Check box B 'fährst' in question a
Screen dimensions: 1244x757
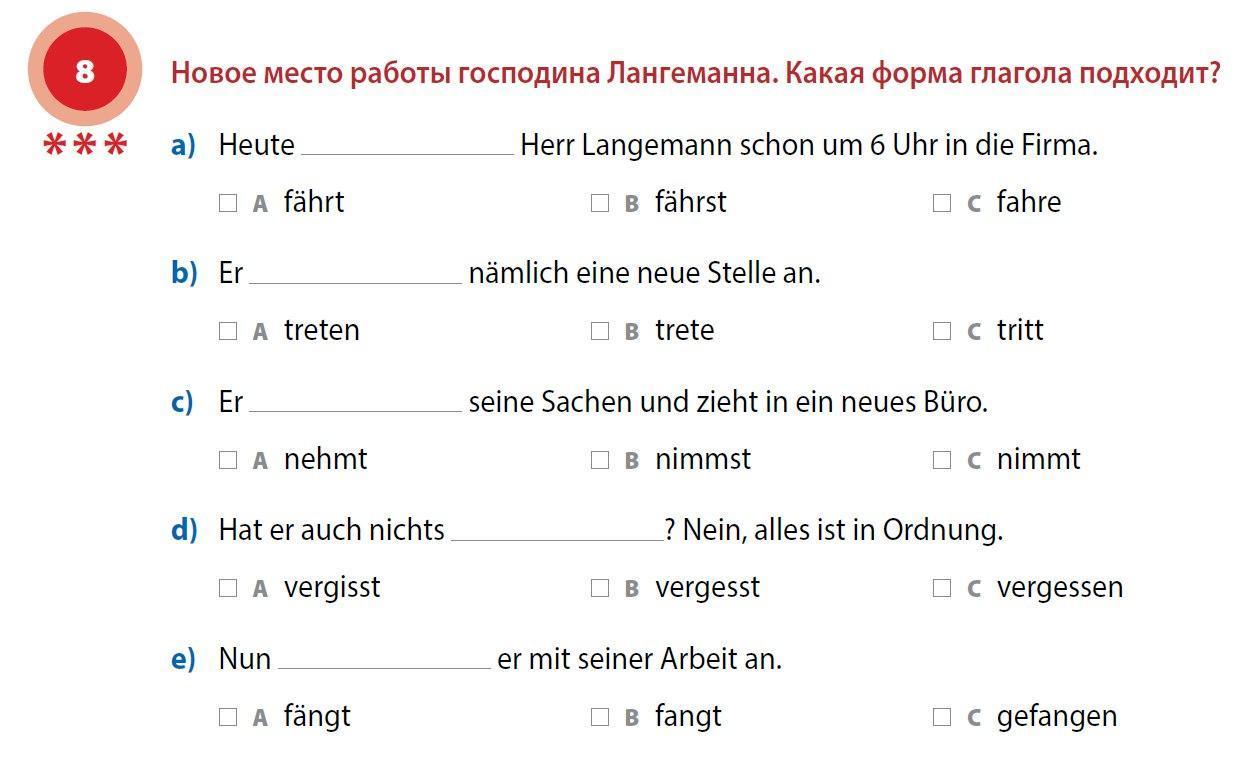(x=600, y=203)
